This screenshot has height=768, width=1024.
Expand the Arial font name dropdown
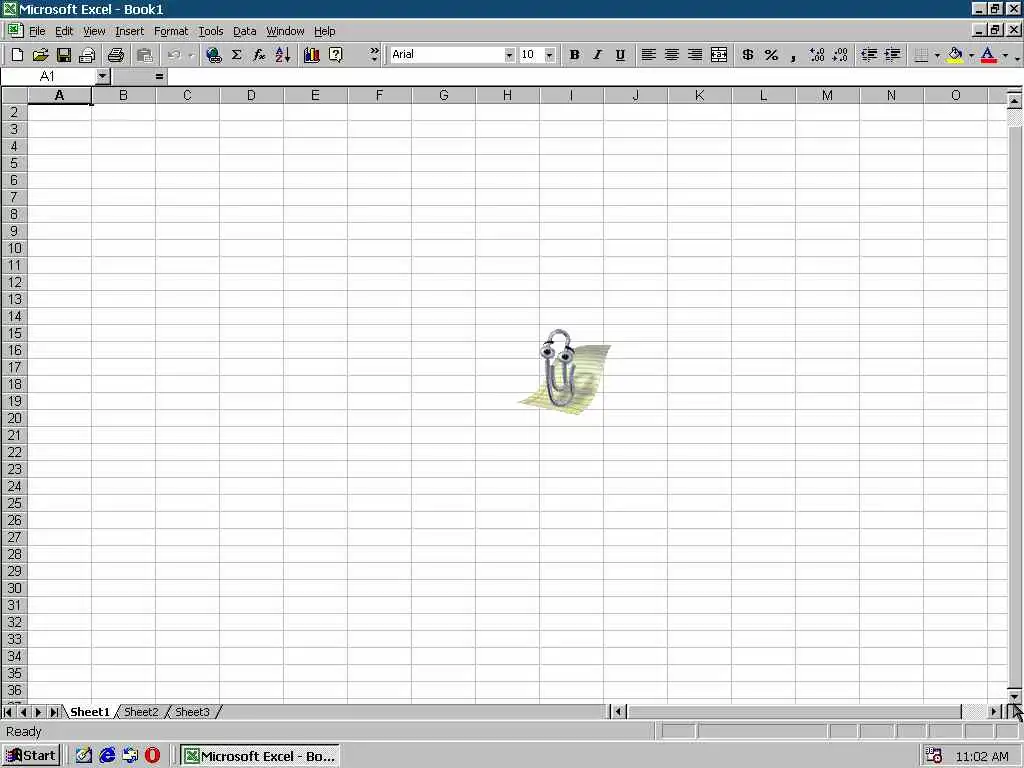[509, 55]
